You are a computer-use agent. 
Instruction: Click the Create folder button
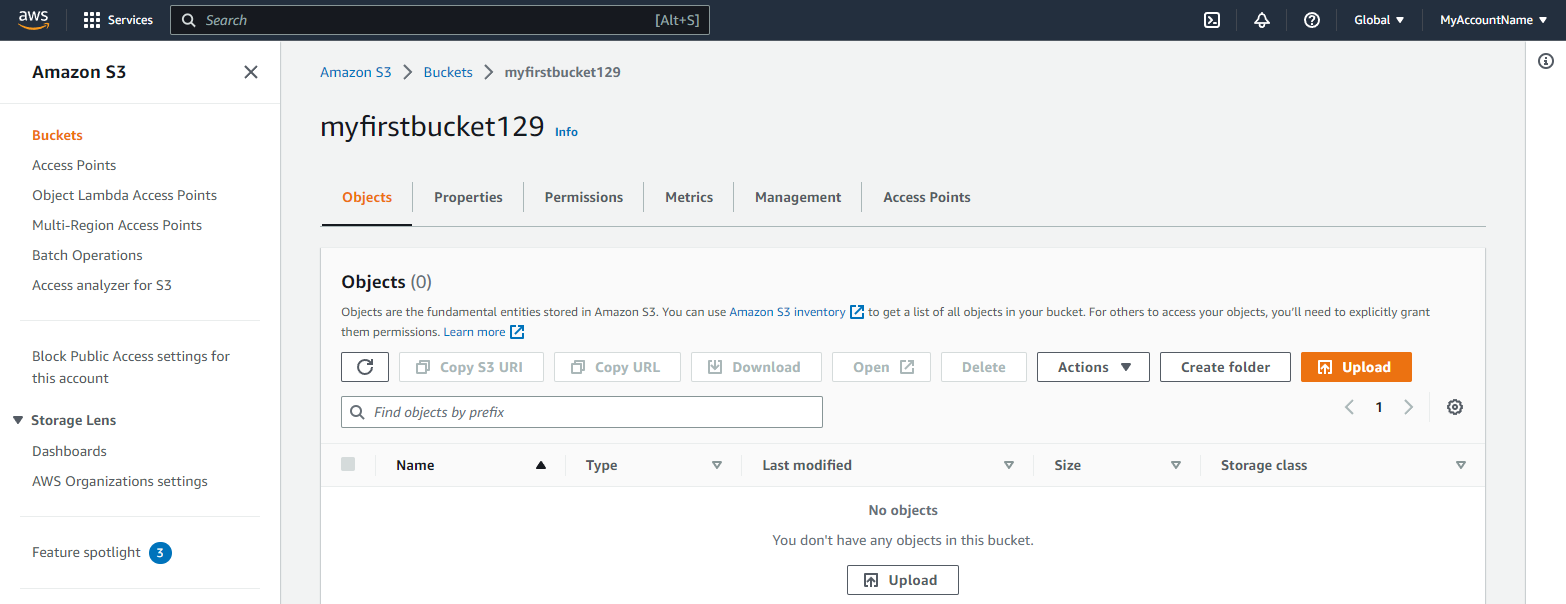tap(1225, 367)
